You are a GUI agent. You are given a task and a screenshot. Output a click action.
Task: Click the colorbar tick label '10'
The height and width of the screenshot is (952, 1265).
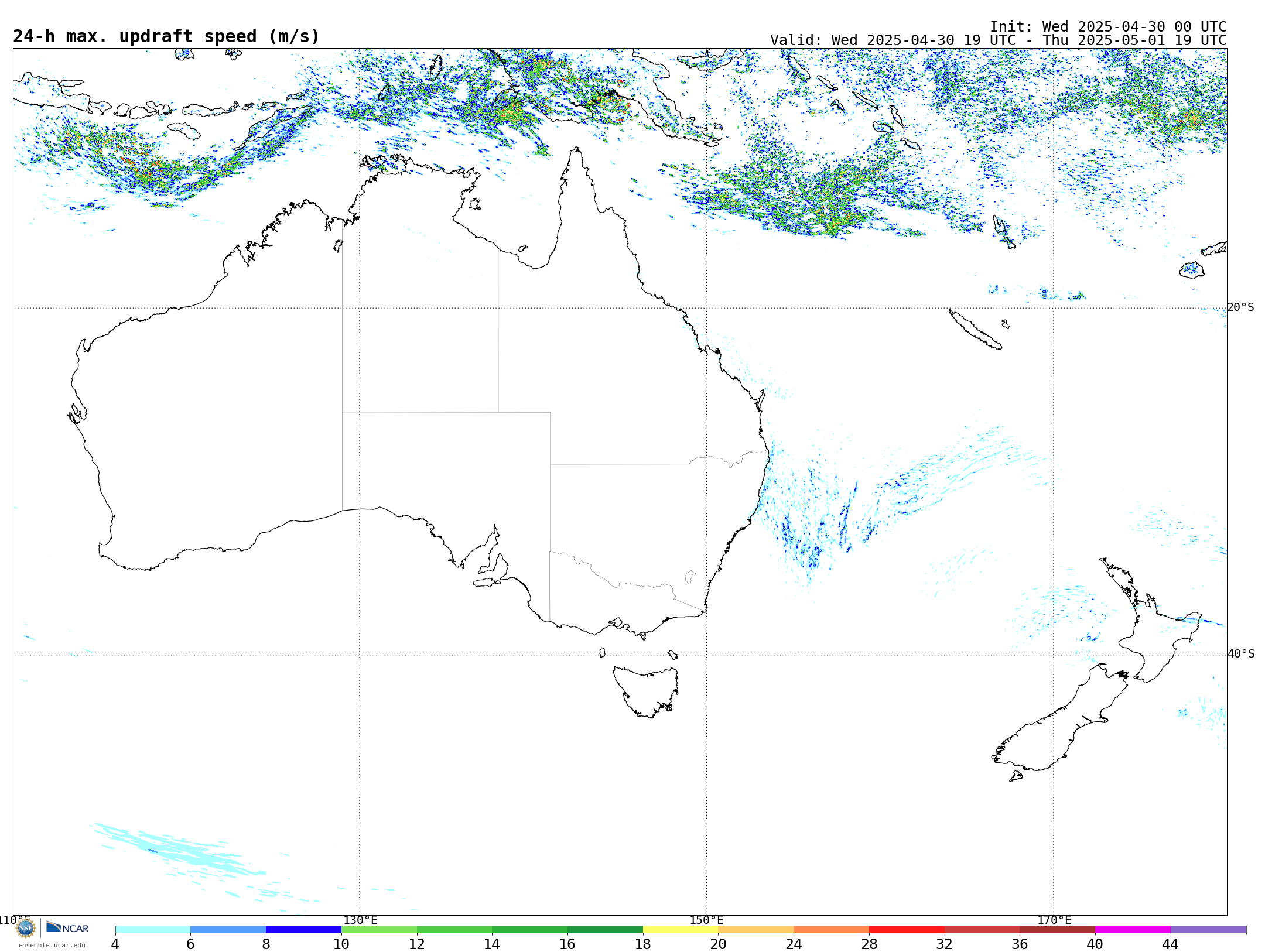click(341, 944)
